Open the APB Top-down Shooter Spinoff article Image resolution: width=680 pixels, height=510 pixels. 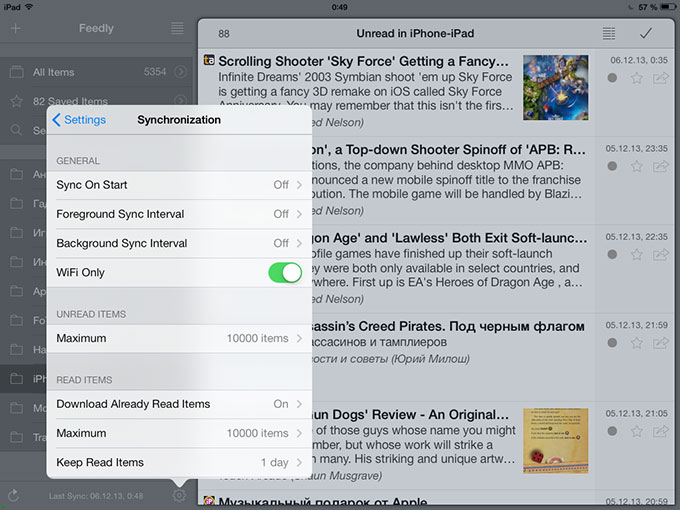click(x=448, y=150)
